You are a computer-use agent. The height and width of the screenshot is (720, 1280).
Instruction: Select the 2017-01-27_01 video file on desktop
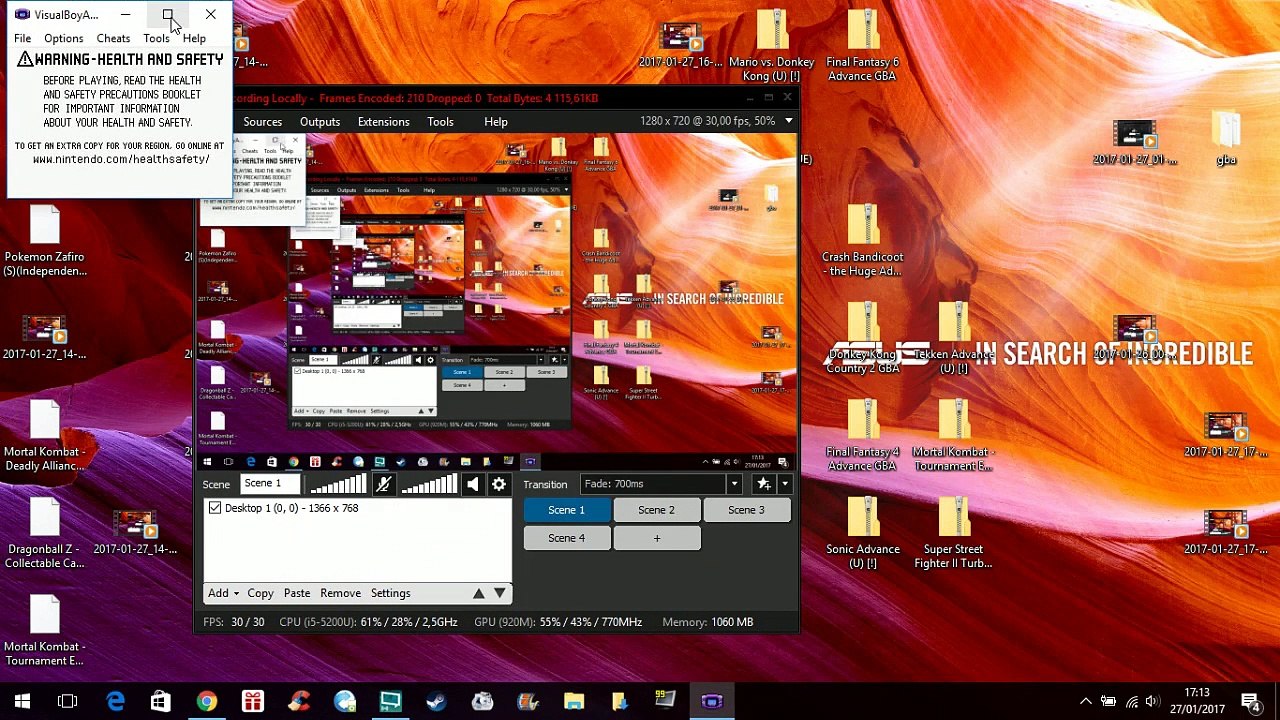[1134, 143]
